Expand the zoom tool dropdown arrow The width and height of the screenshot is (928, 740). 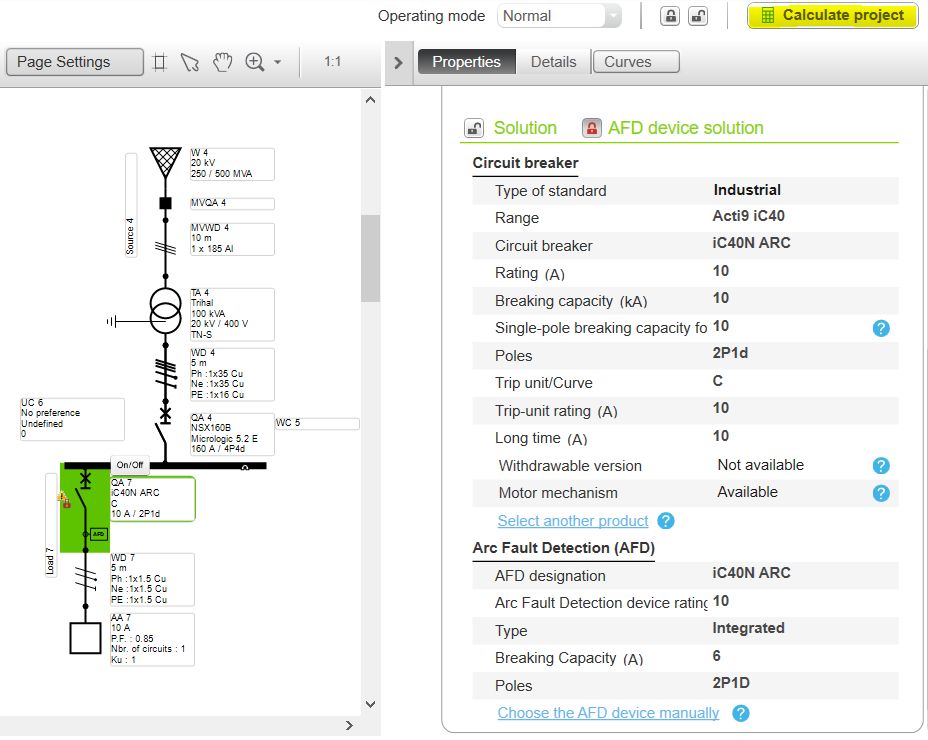(x=278, y=62)
